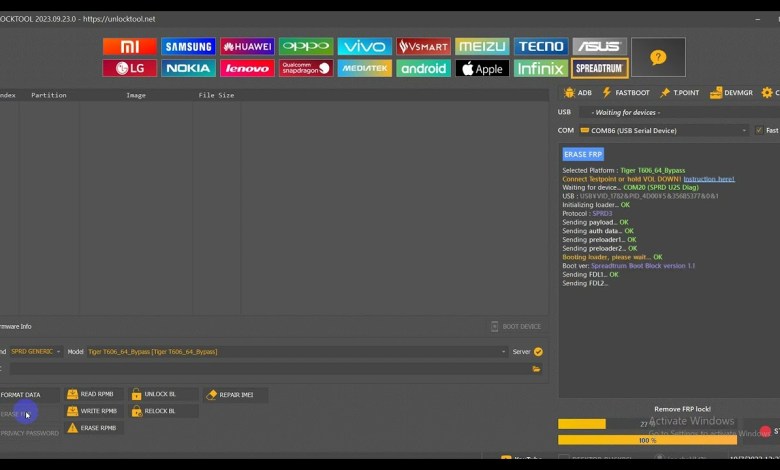Select the Qualcomm Snapdragon tile

click(x=306, y=68)
